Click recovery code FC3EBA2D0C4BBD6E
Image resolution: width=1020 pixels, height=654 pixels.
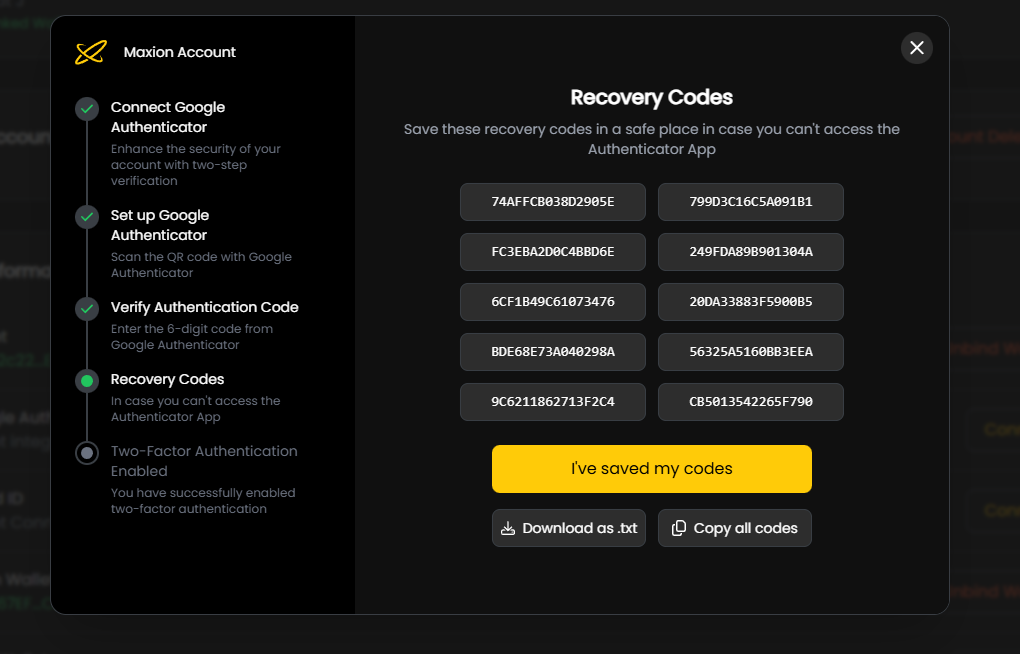tap(552, 252)
